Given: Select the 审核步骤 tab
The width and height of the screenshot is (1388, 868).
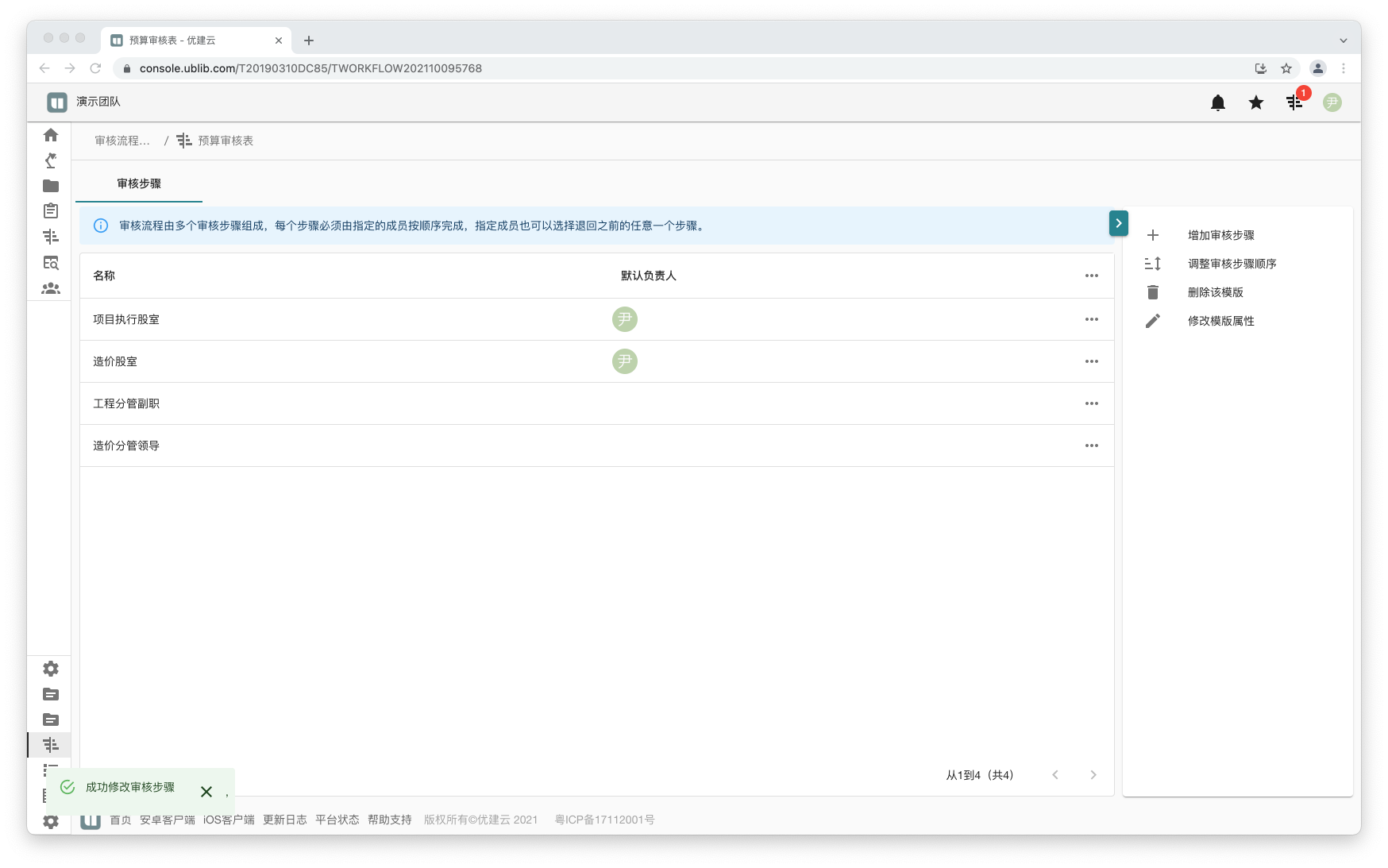Looking at the screenshot, I should click(139, 183).
